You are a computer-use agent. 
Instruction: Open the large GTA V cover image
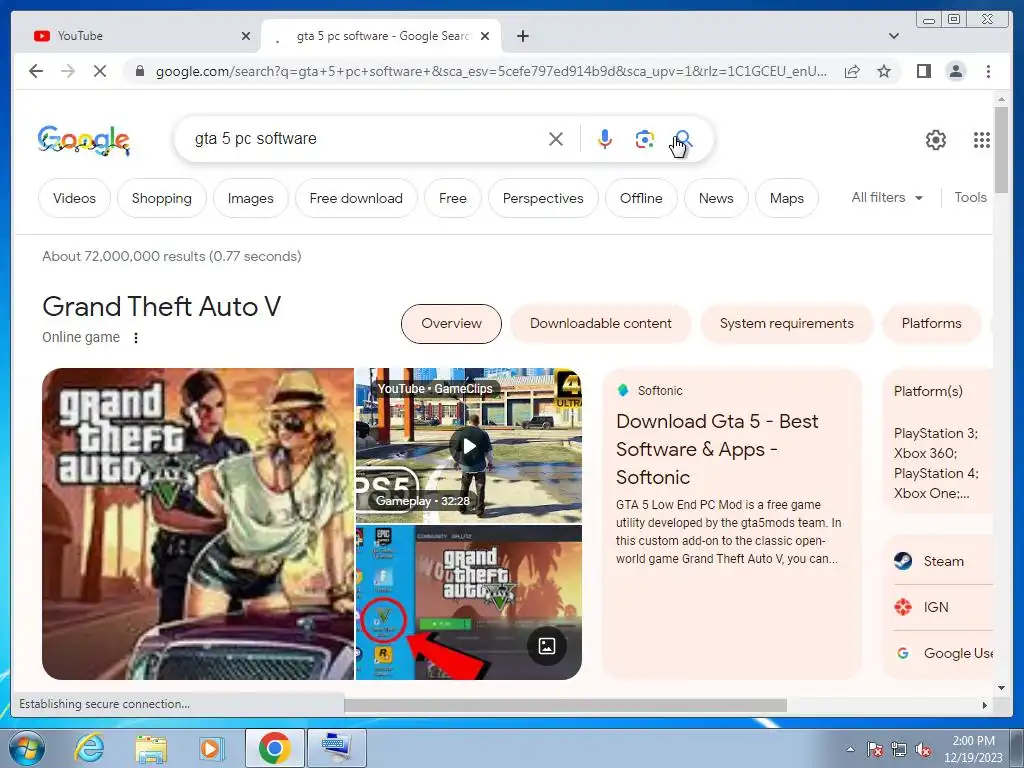pos(198,524)
